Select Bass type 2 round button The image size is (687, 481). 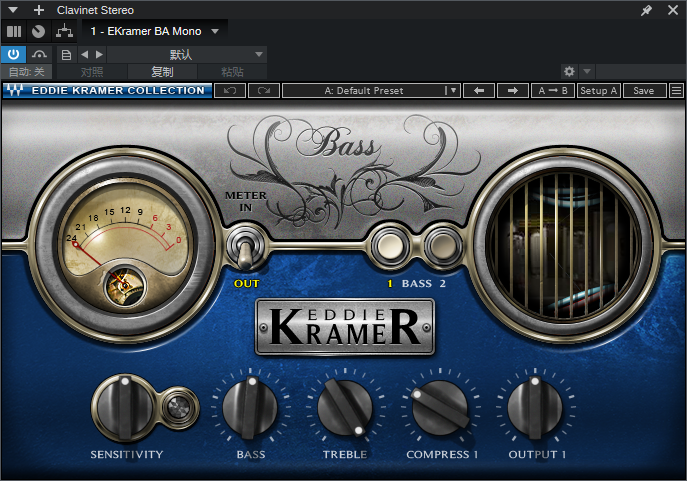pos(443,246)
